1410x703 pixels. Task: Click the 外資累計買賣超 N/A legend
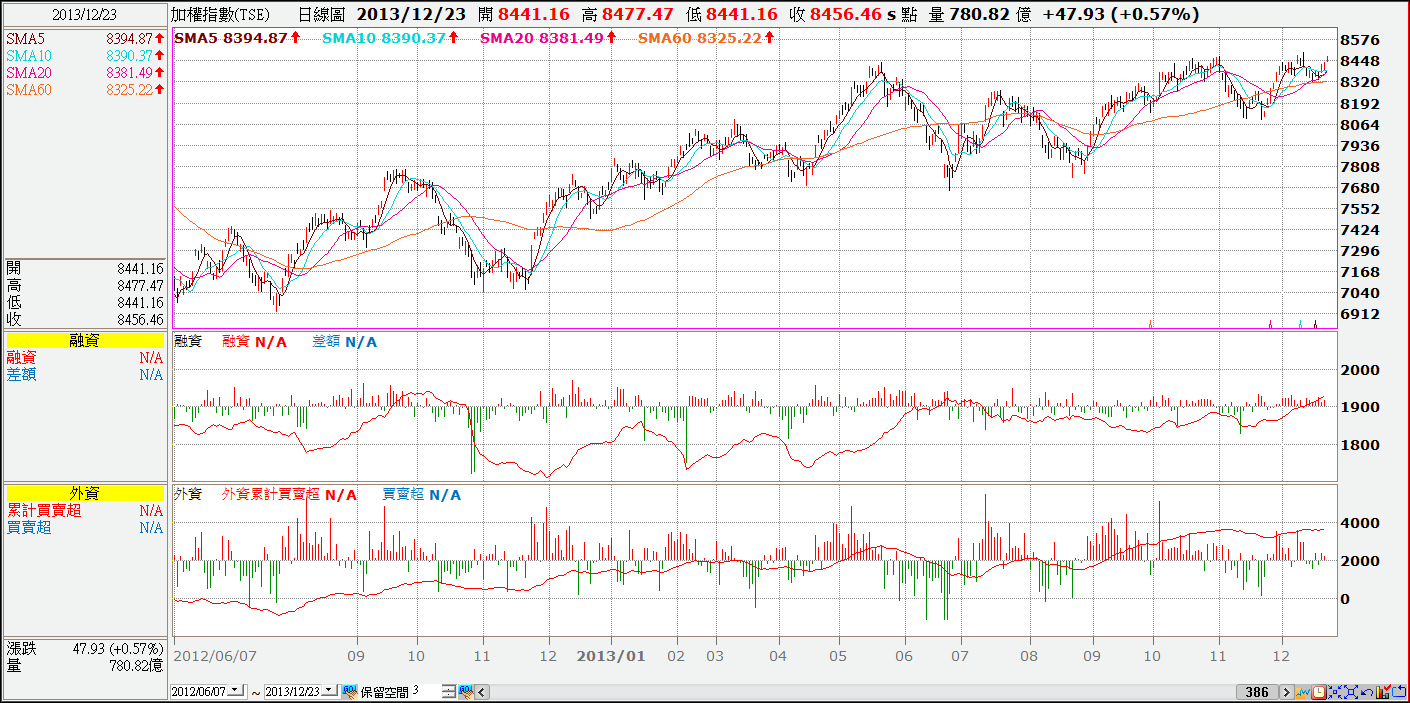click(289, 494)
